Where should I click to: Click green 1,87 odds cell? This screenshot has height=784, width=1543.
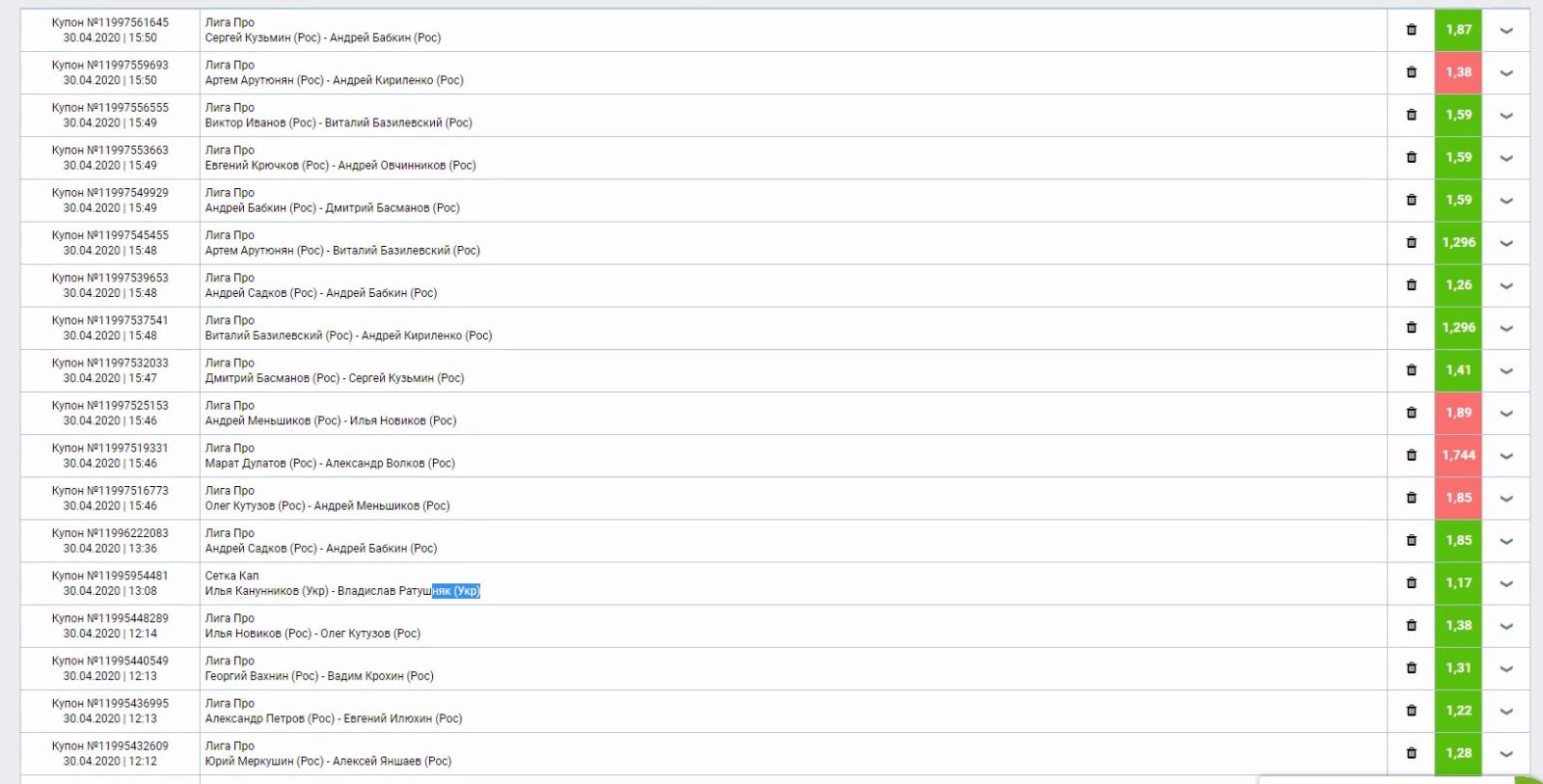[x=1458, y=30]
